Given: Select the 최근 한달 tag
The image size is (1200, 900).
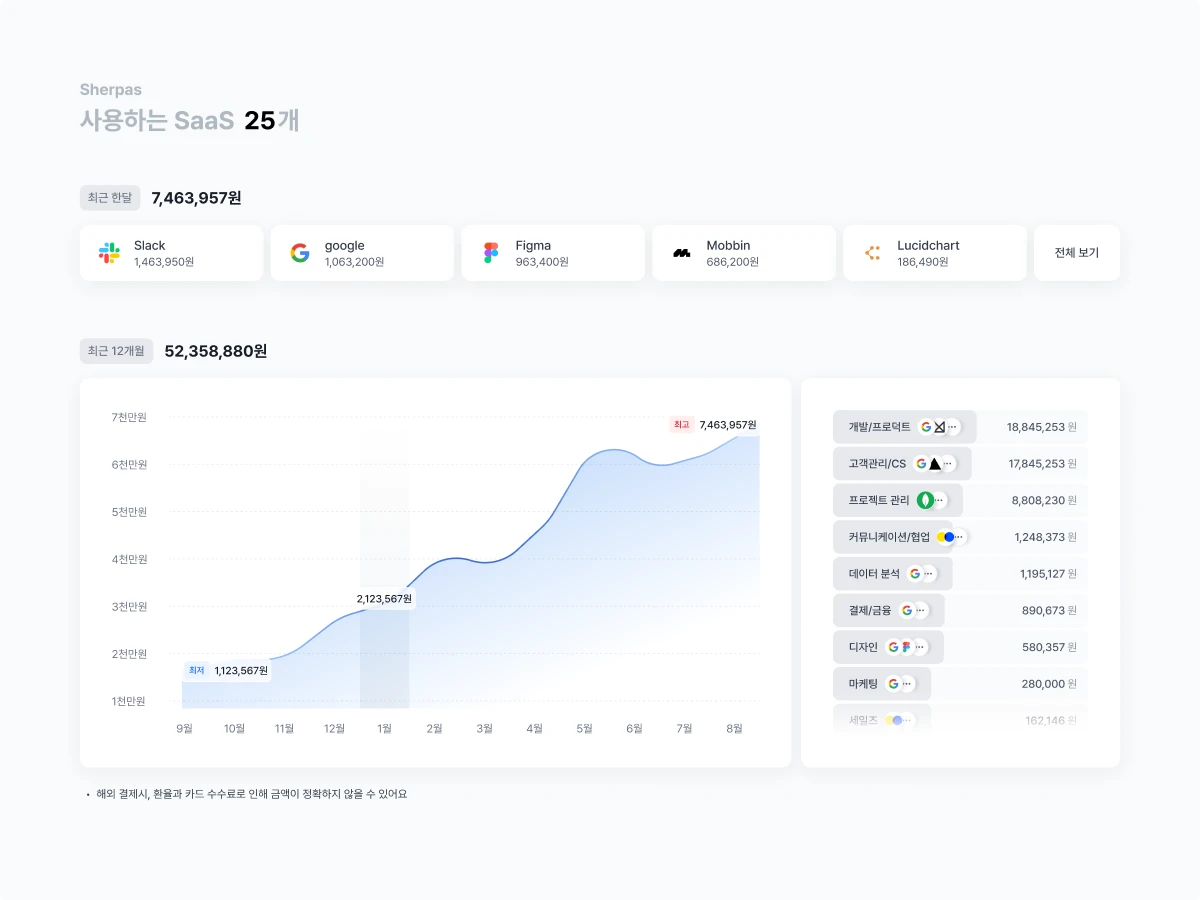Looking at the screenshot, I should coord(110,198).
